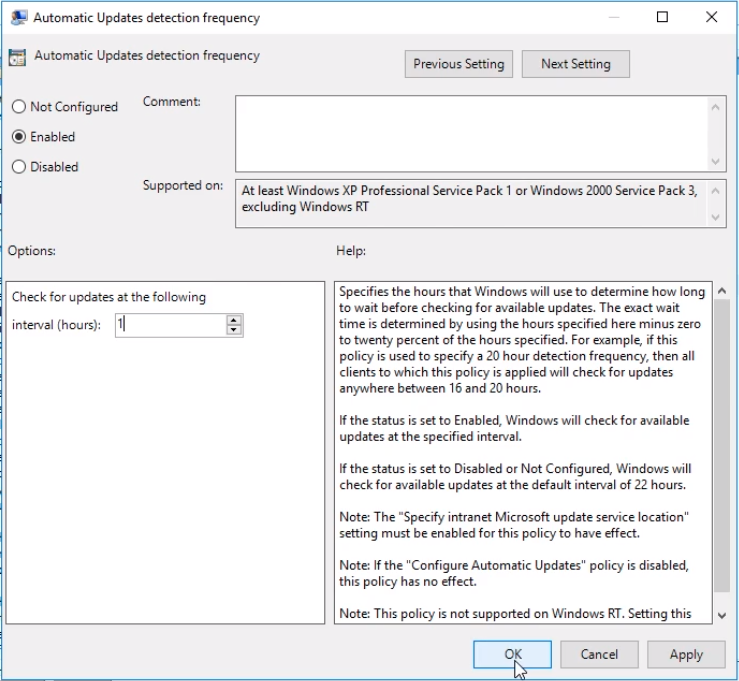The image size is (739, 681).
Task: Click Supported on box scroll up arrow
Action: (x=715, y=191)
